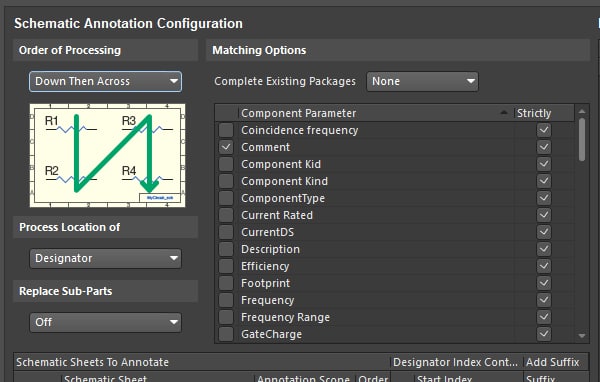Tick the Description parameter checkbox

226,249
